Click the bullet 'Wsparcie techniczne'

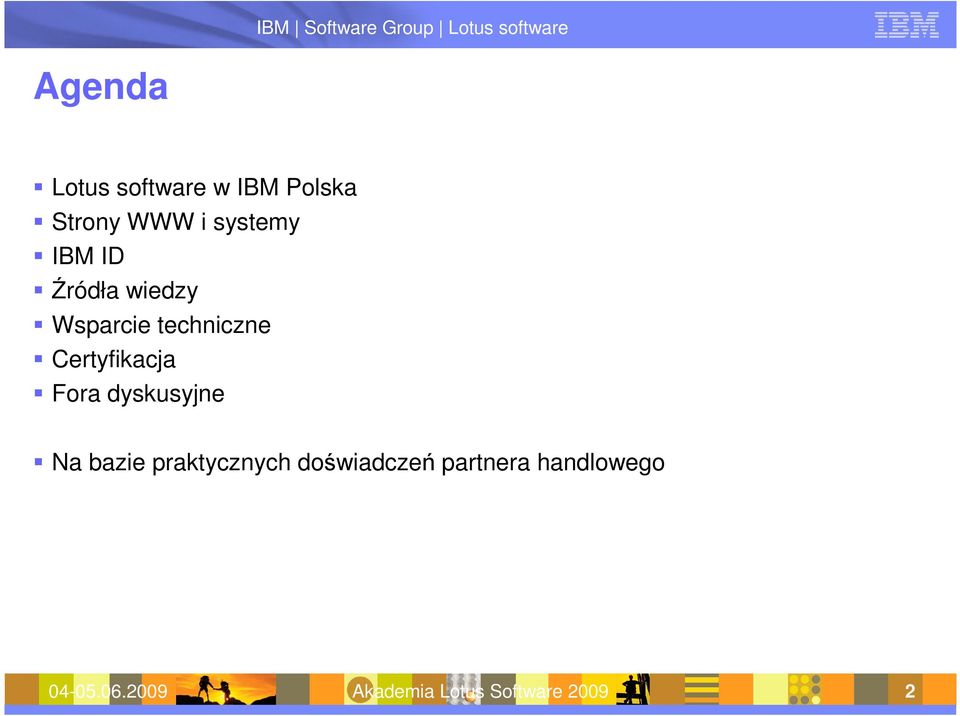pos(161,325)
